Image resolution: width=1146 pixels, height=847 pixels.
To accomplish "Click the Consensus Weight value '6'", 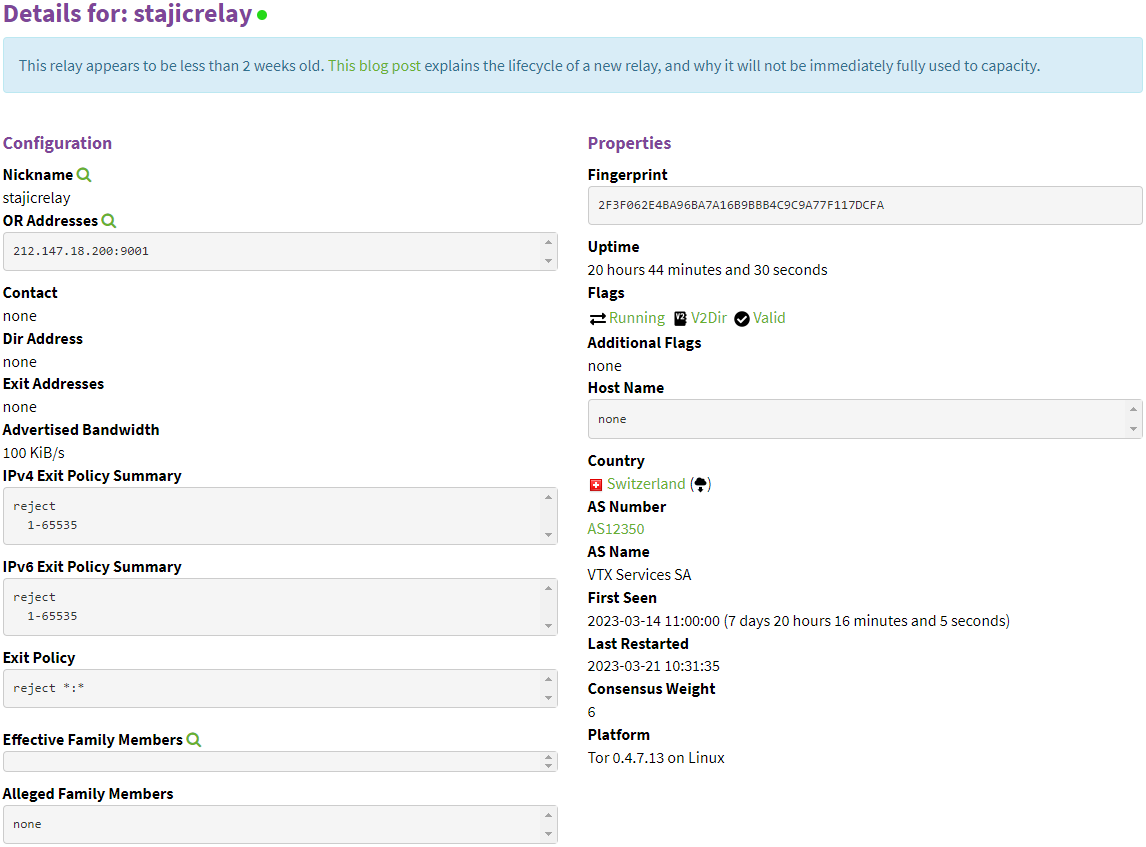I will (592, 713).
